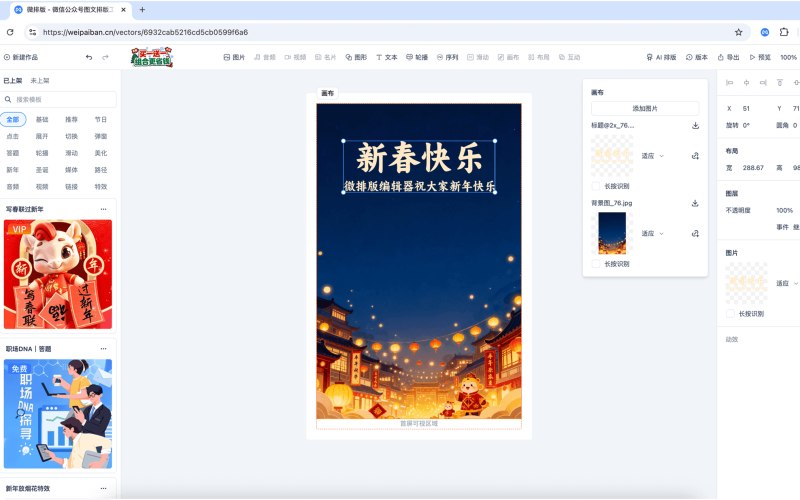Viewport: 800px width, 500px height.
Task: Select the 背景图_76.jpg thumbnail in canvas panel
Action: [x=612, y=233]
